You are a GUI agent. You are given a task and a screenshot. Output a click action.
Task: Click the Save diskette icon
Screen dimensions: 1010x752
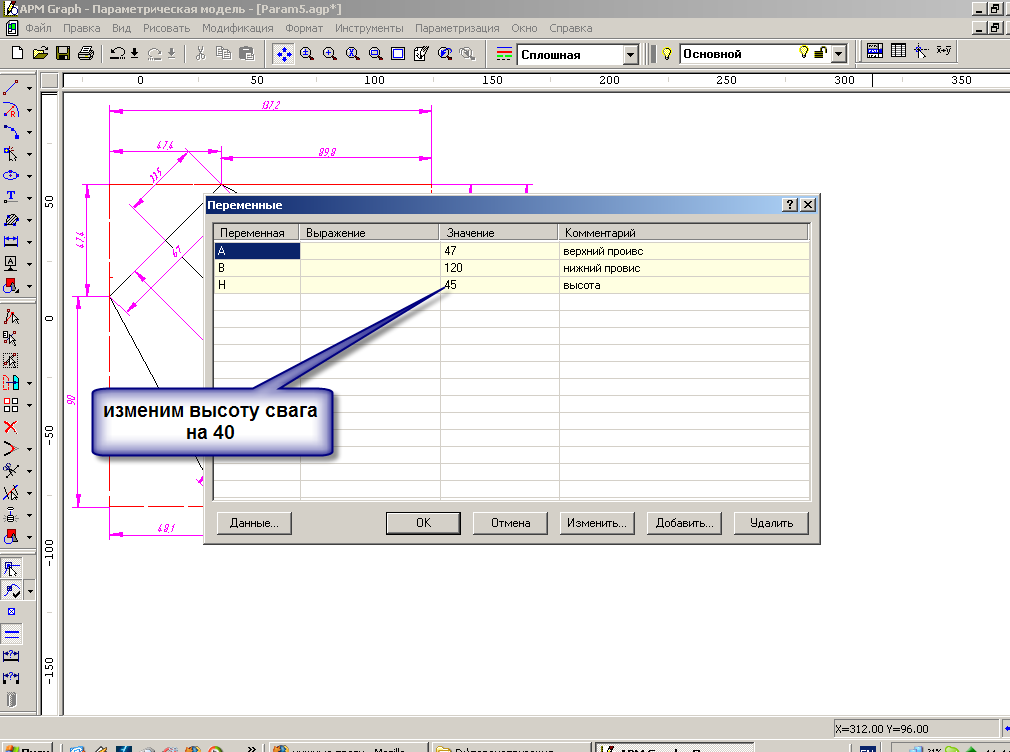click(63, 54)
